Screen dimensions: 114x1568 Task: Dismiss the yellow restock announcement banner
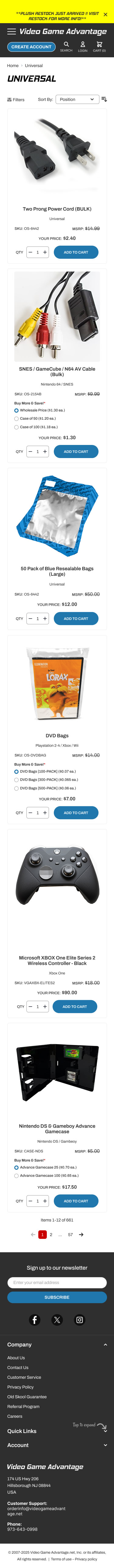pos(105,15)
